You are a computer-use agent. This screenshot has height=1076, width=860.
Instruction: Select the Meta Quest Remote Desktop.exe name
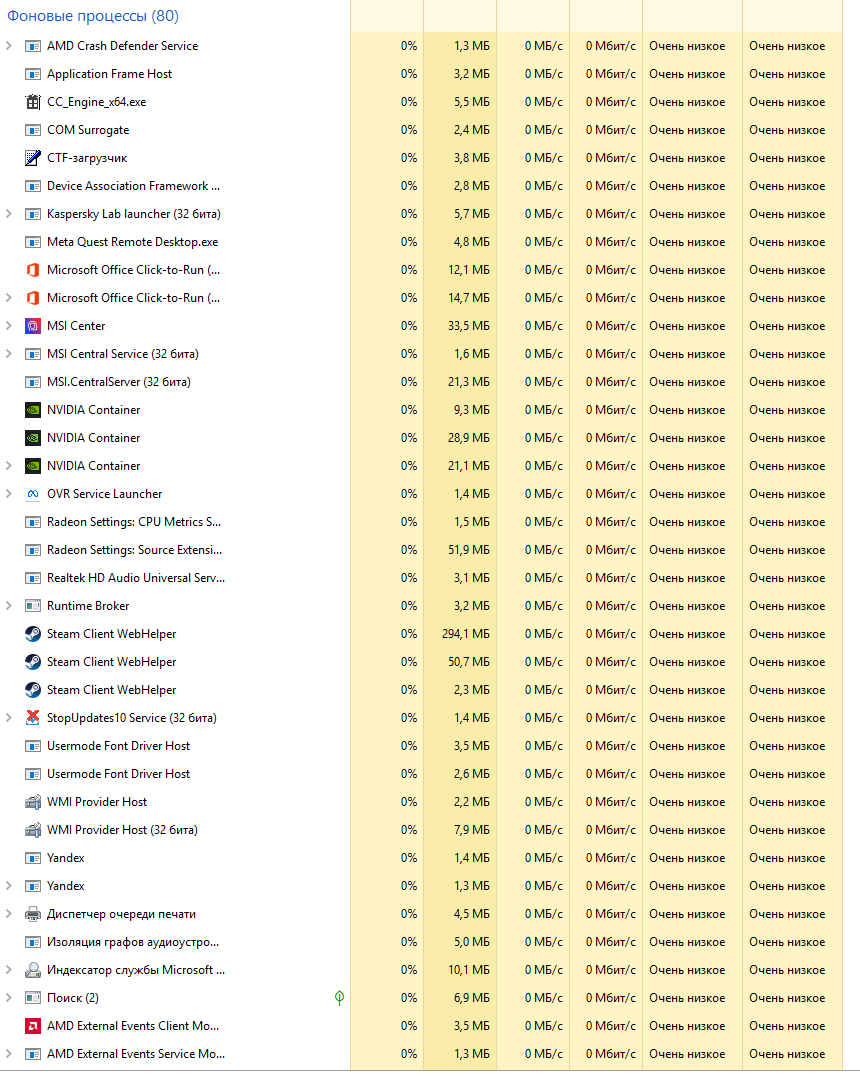[132, 242]
